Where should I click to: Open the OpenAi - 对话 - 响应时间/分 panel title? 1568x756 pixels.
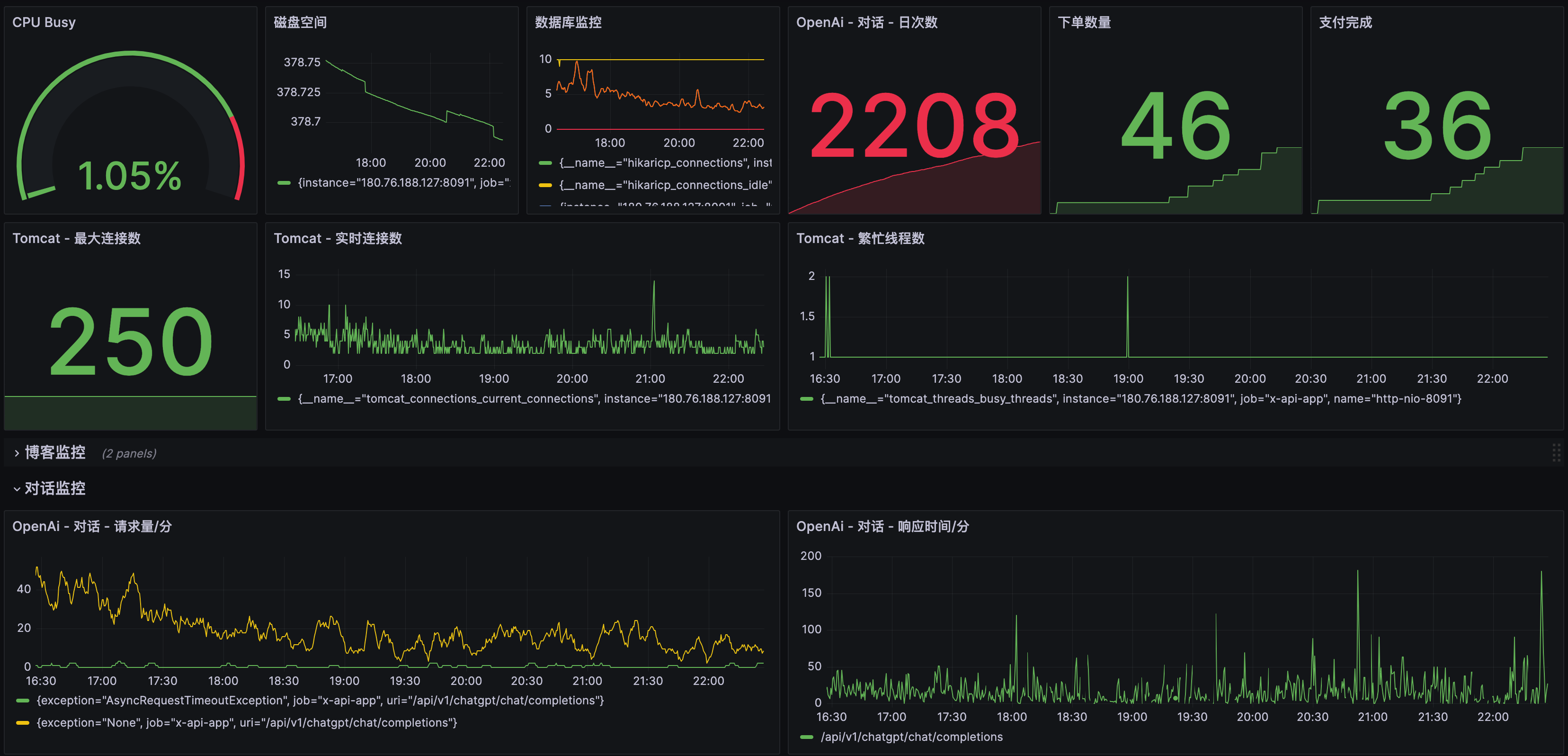coord(882,526)
